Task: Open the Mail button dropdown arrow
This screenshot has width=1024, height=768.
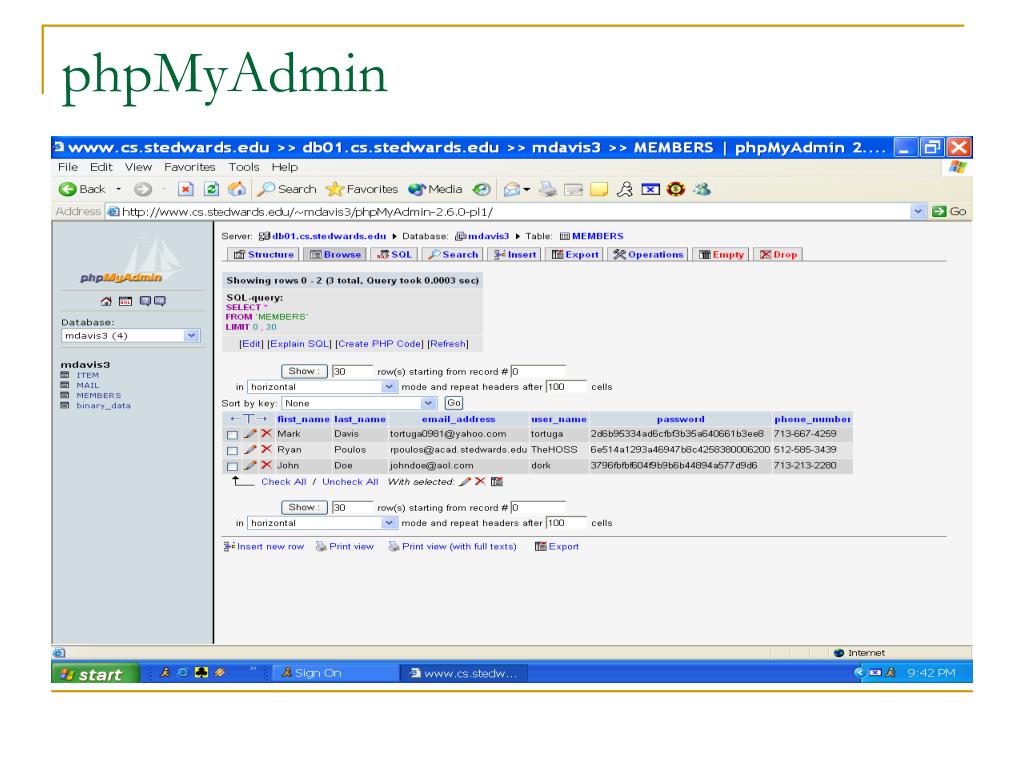Action: click(x=526, y=189)
